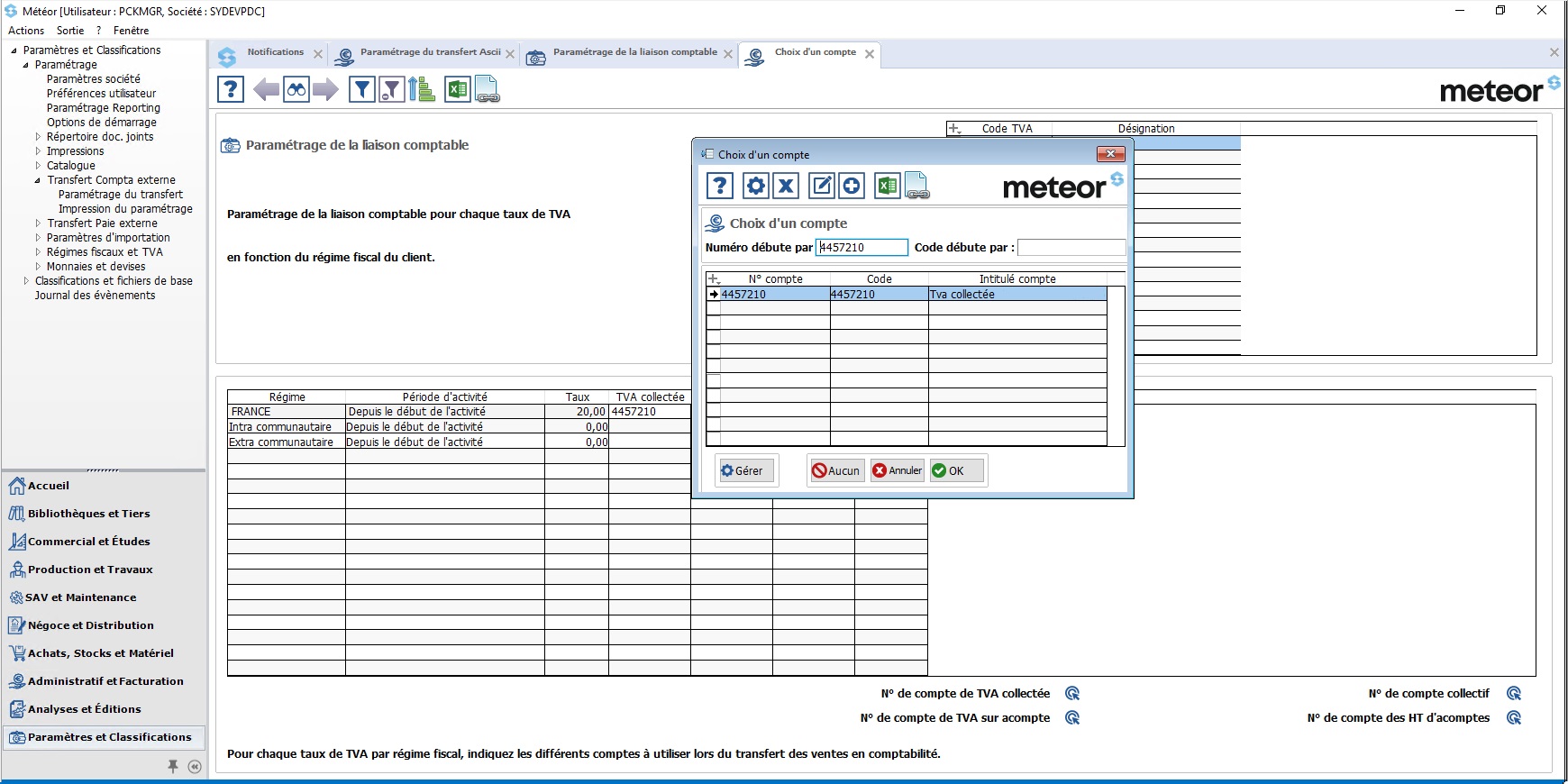The height and width of the screenshot is (784, 1568).
Task: Open the Actions menu
Action: (26, 31)
